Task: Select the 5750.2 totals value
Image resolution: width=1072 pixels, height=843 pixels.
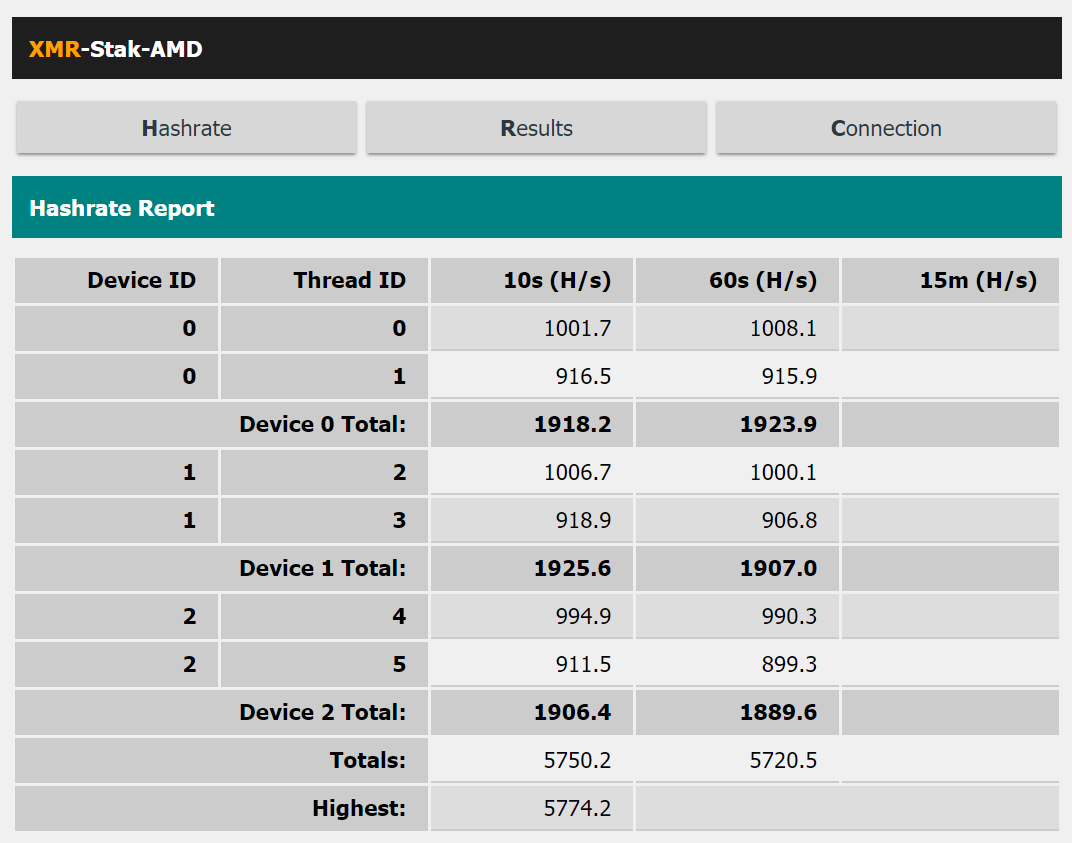Action: tap(578, 760)
